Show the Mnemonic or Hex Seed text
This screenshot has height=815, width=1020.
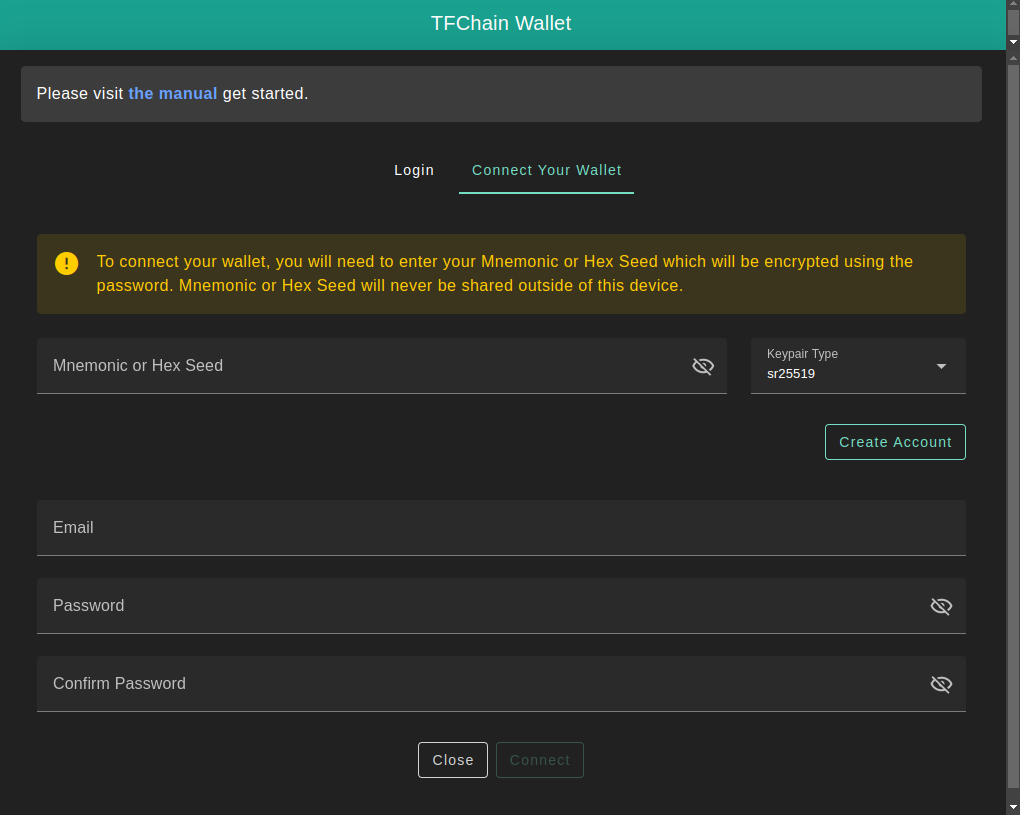point(703,366)
